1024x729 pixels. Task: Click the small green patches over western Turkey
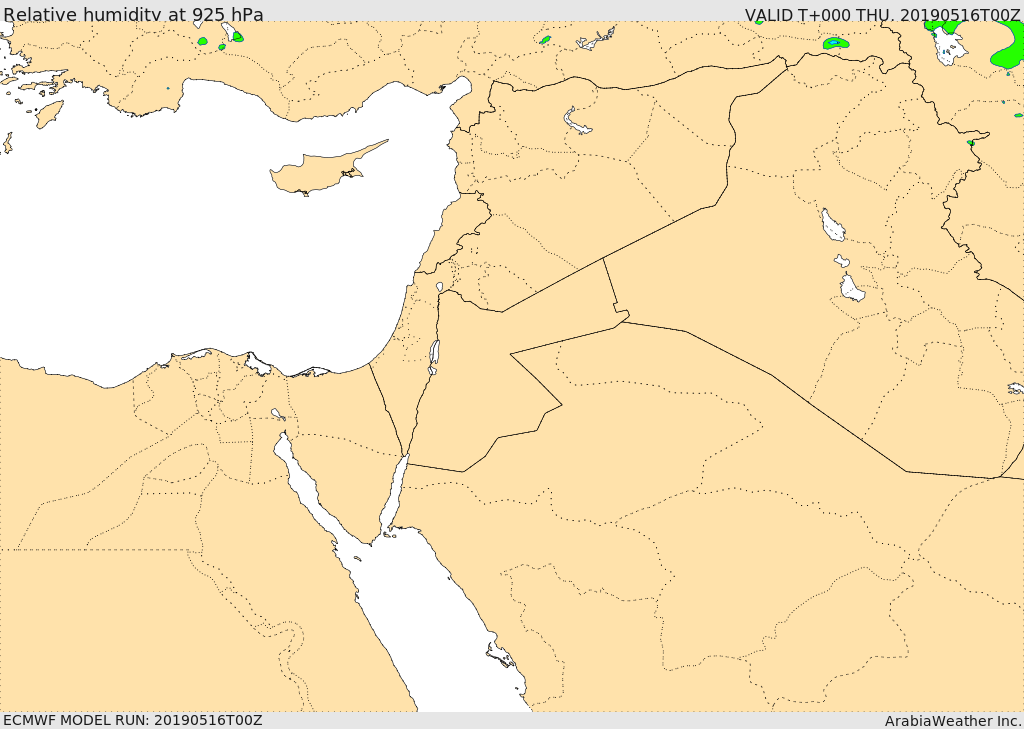coord(222,39)
